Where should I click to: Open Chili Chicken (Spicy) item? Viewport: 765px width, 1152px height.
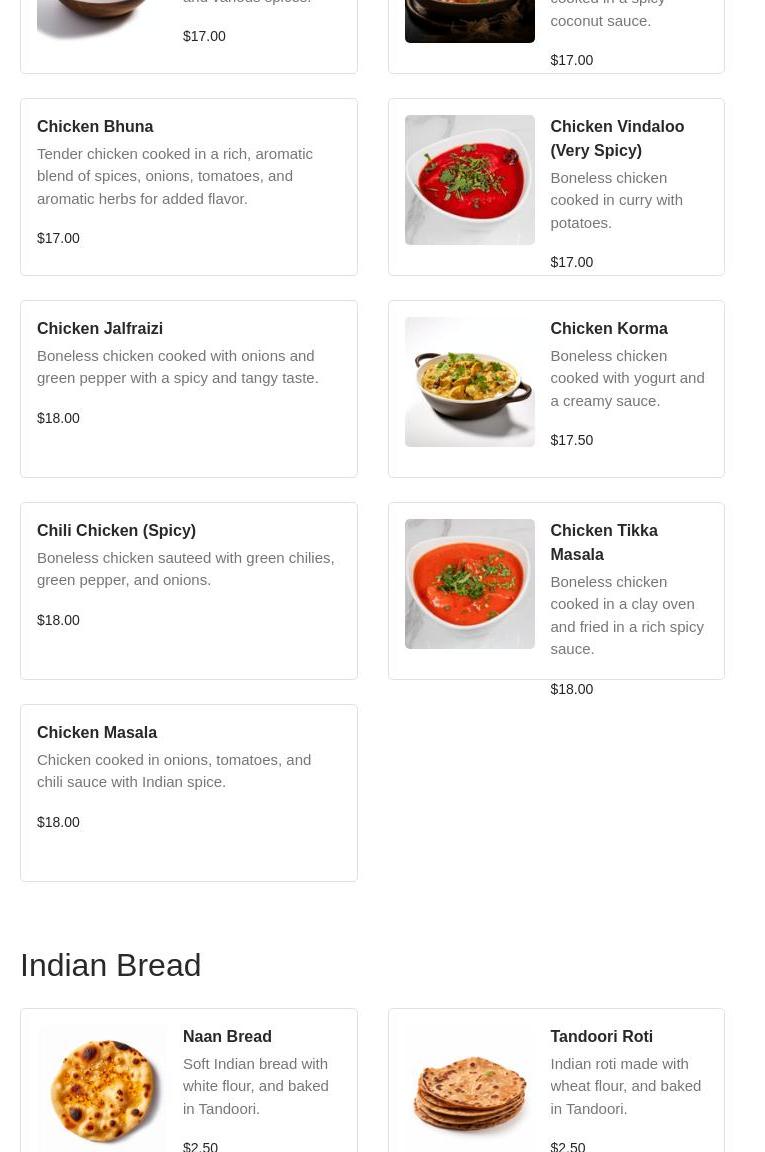pyautogui.click(x=116, y=531)
